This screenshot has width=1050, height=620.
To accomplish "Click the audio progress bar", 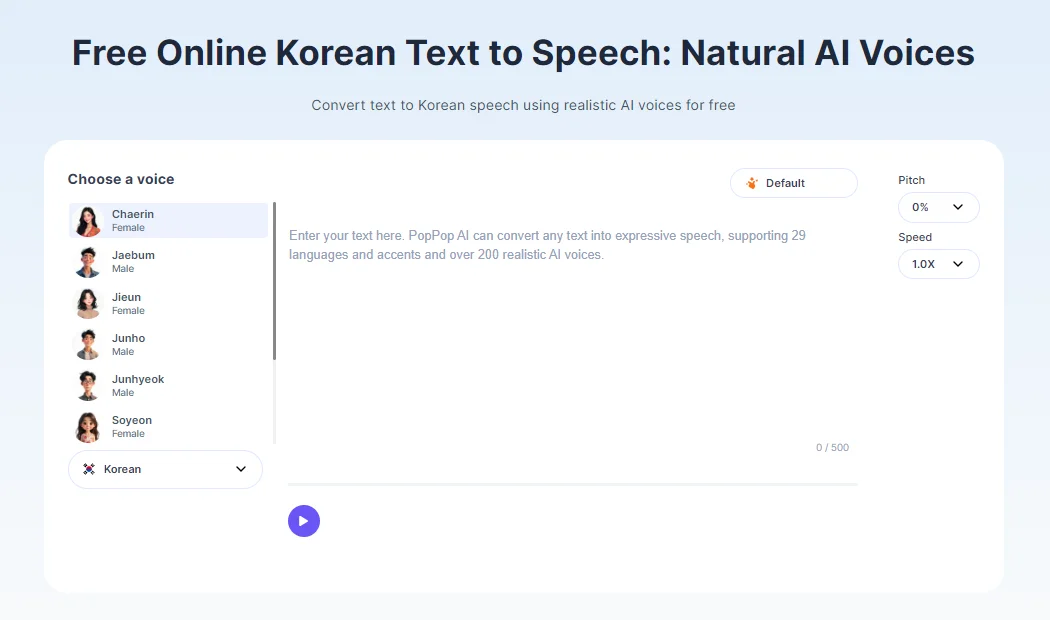I will pyautogui.click(x=572, y=485).
